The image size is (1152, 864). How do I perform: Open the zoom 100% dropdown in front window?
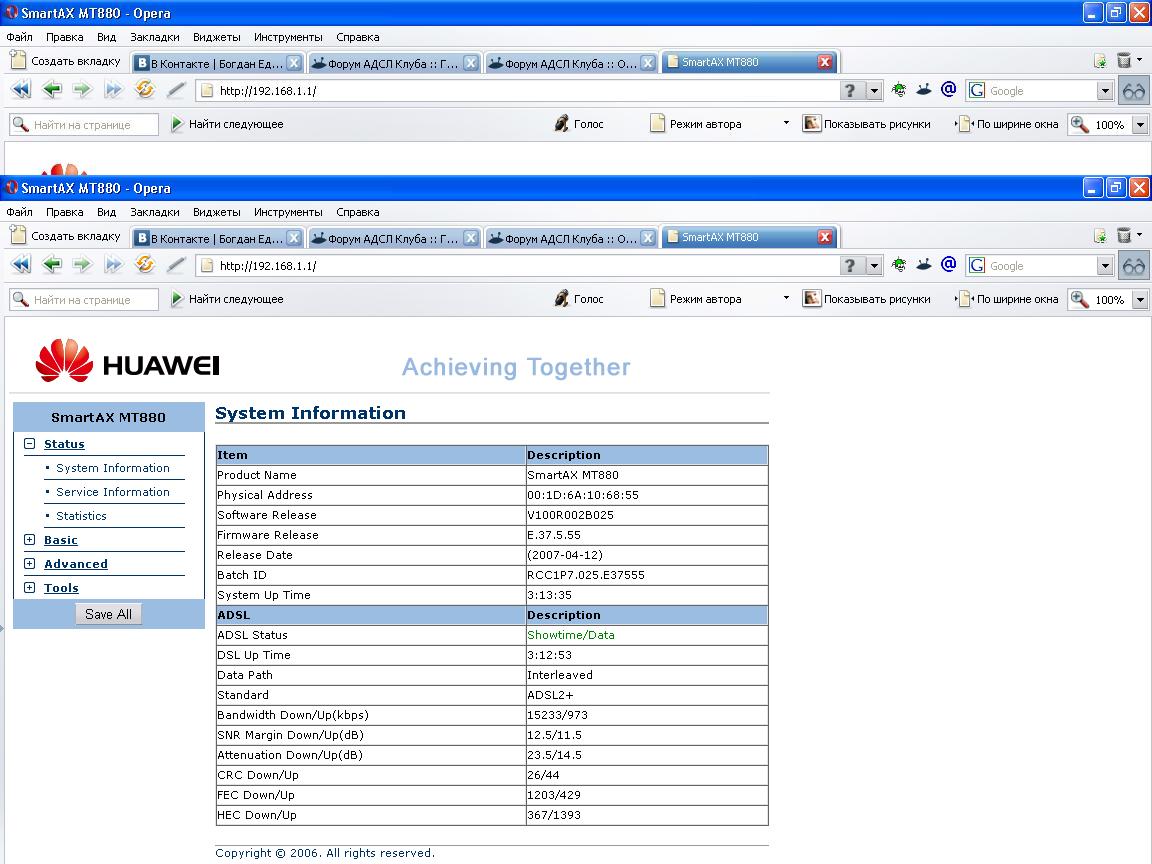pyautogui.click(x=1140, y=300)
